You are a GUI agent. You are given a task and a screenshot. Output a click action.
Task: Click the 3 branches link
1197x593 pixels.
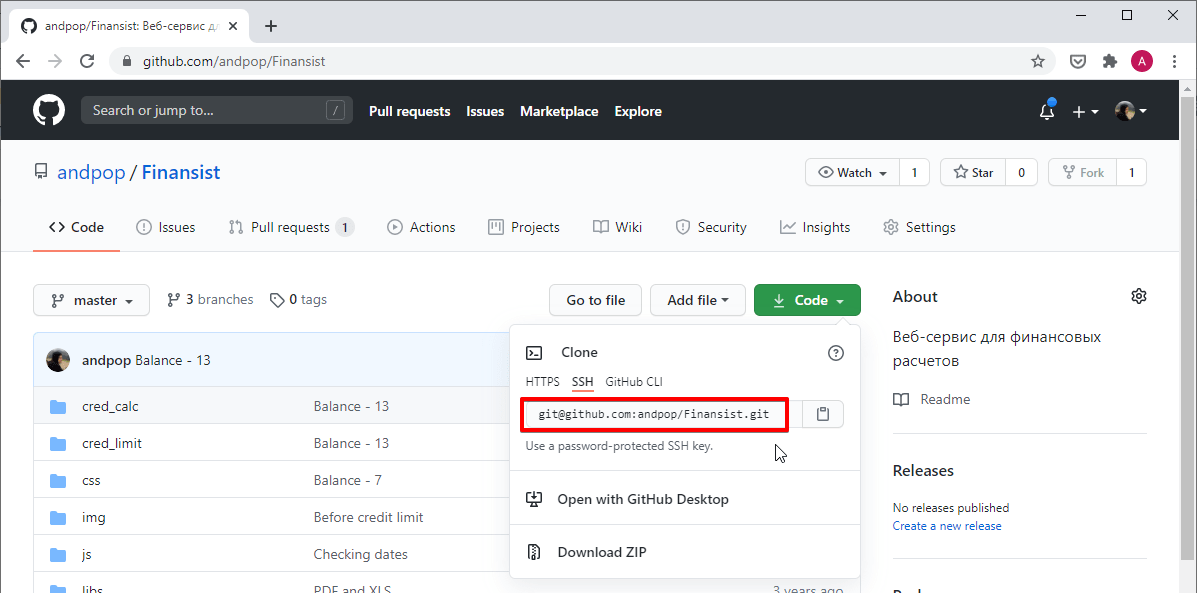pos(210,300)
